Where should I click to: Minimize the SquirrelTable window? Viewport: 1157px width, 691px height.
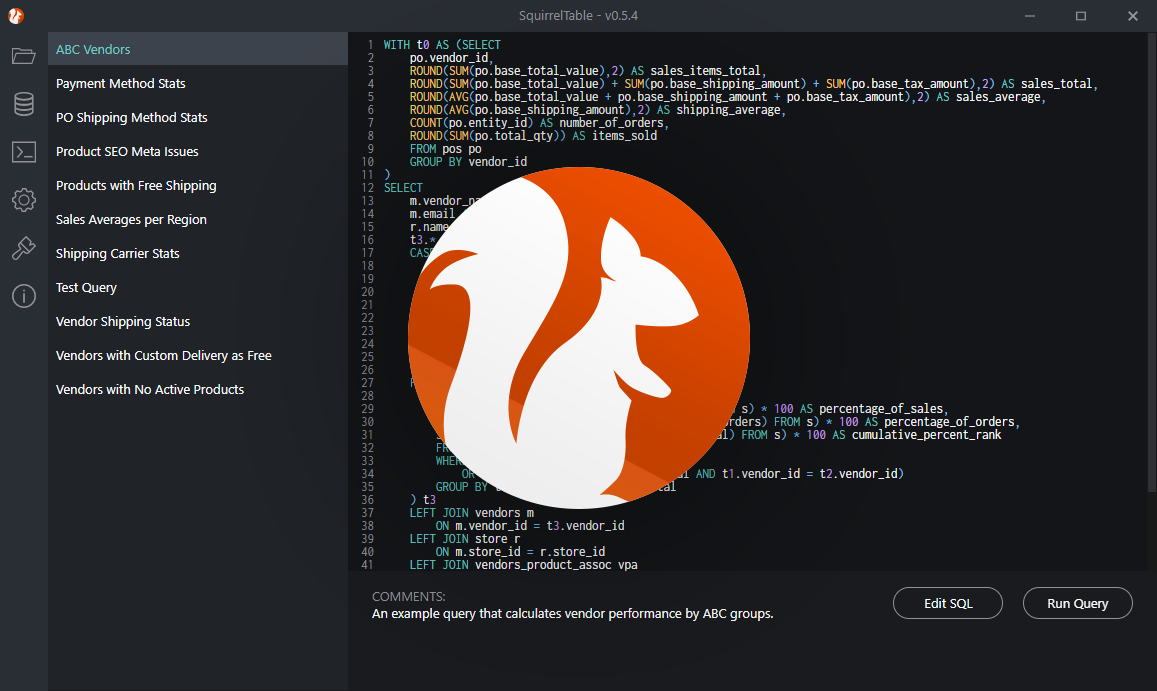click(x=1030, y=16)
